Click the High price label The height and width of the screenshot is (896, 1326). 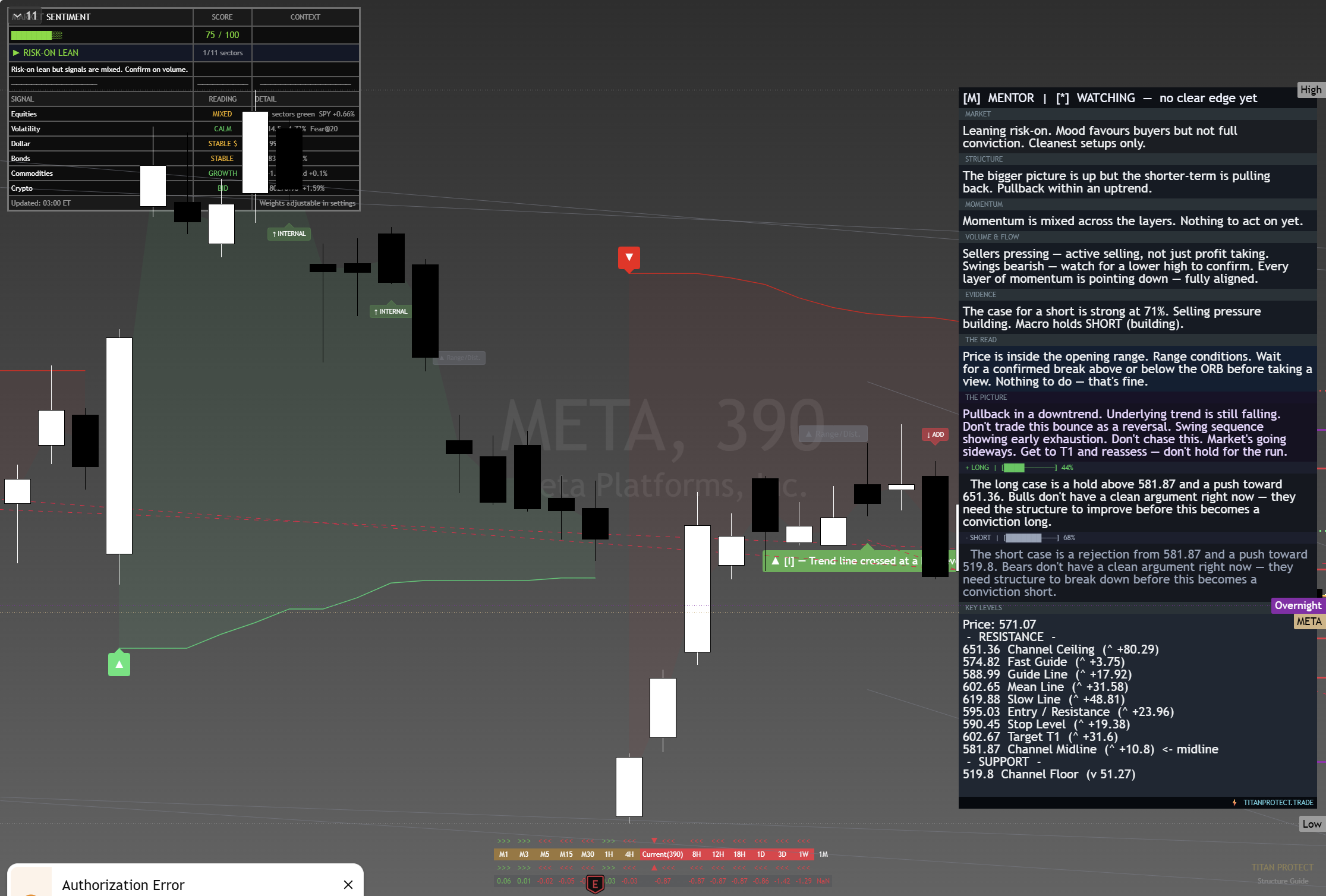(1311, 90)
